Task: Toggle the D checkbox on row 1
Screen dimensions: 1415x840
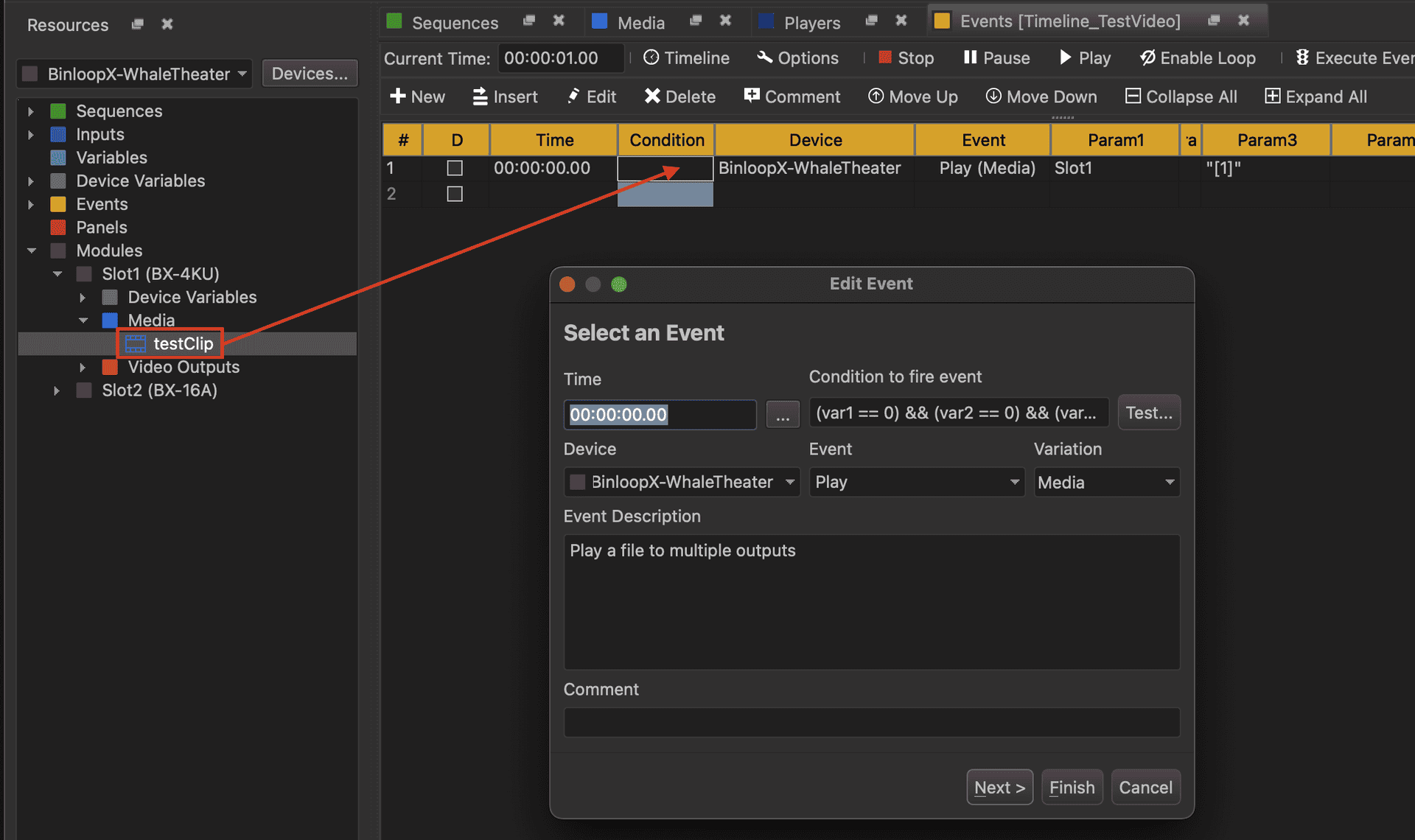Action: [455, 168]
